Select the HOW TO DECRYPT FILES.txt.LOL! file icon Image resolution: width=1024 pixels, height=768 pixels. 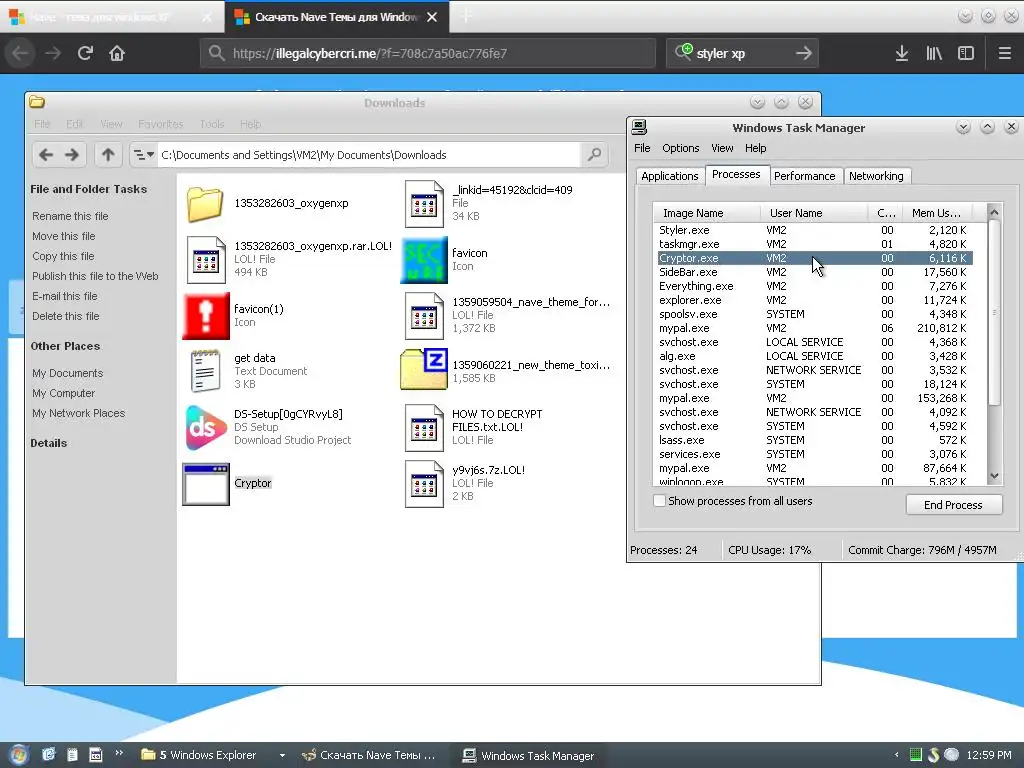424,428
